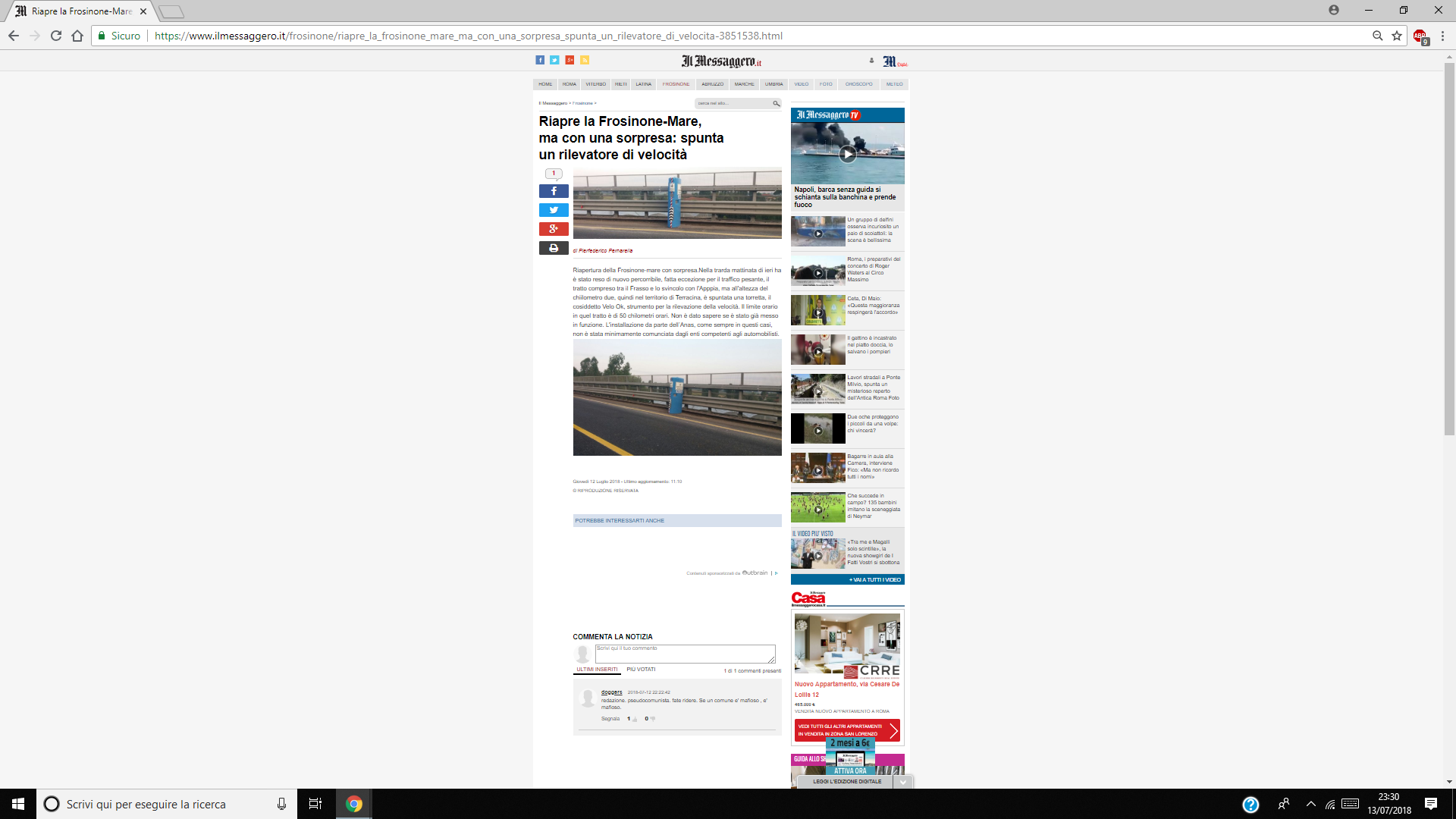Open the gattino incastrato video thumbnail
The image size is (1456, 819).
(x=818, y=350)
